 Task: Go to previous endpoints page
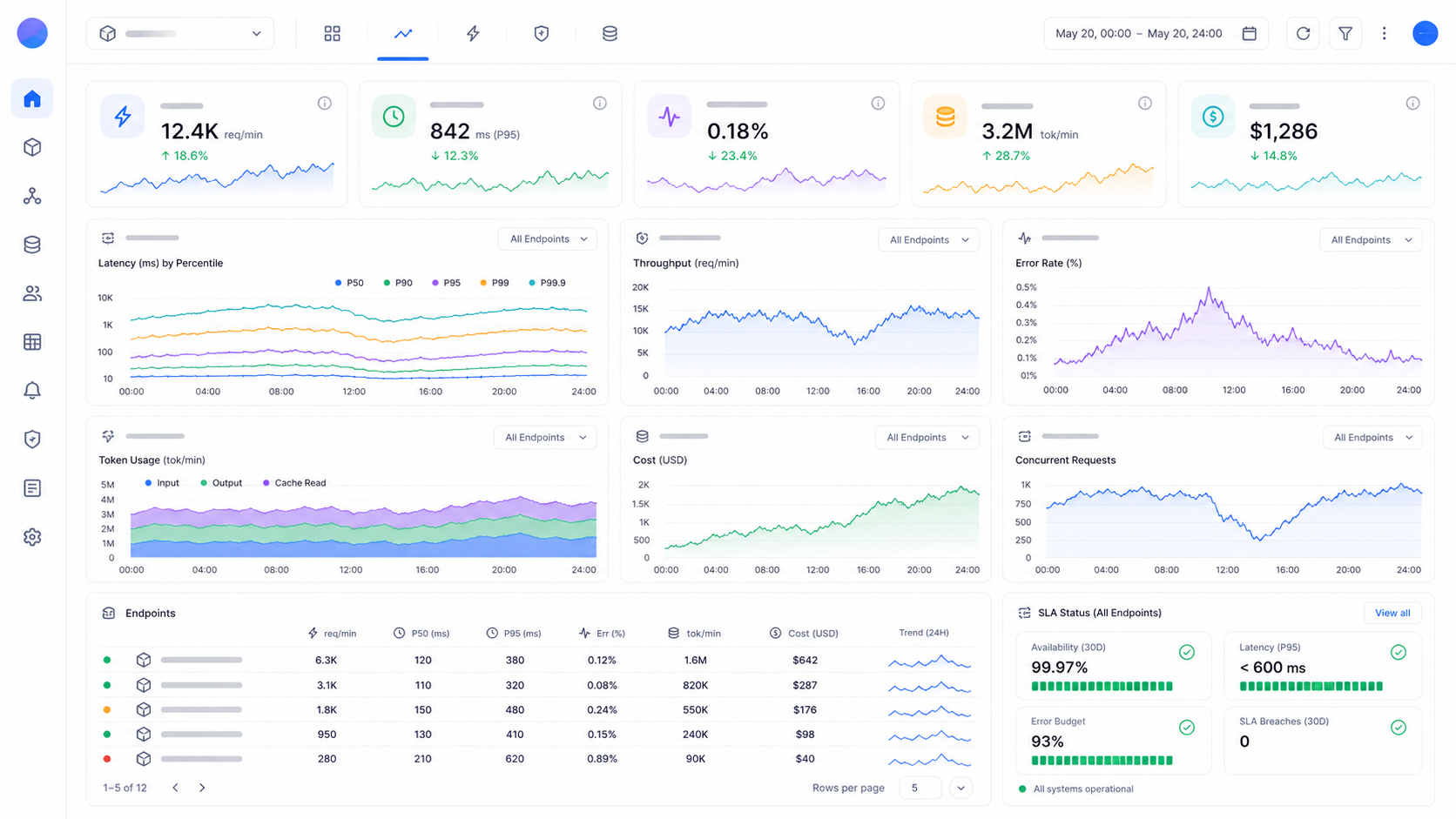pos(175,788)
